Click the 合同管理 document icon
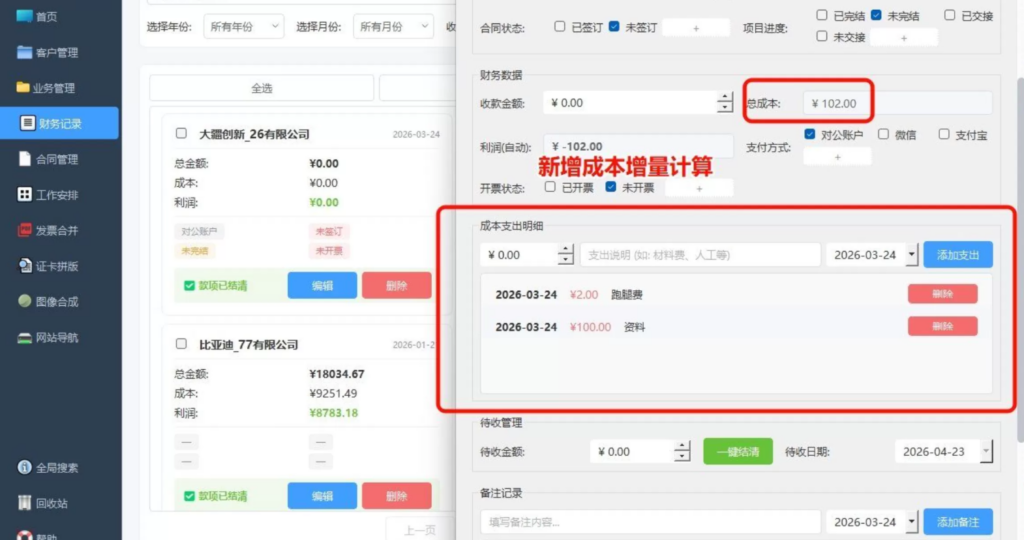Screen dimensions: 1024x540 [x=25, y=159]
